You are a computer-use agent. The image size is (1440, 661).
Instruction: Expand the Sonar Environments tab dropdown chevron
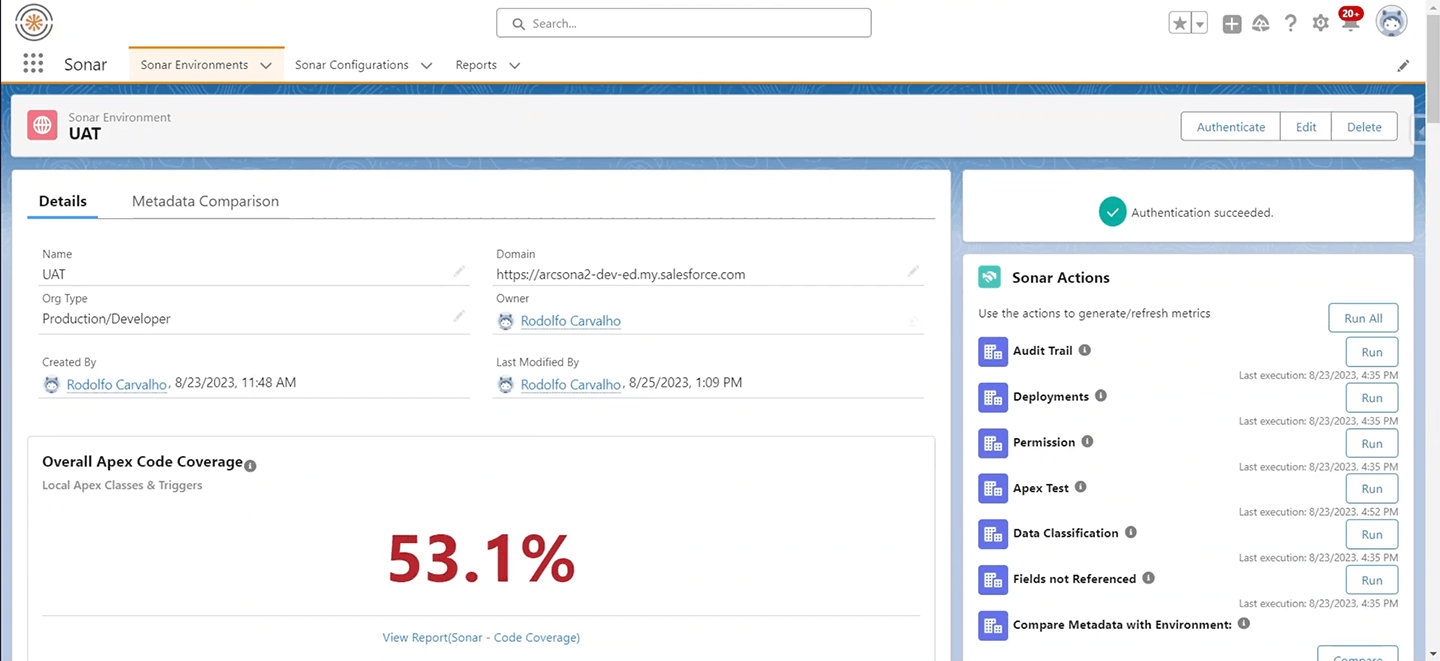pyautogui.click(x=266, y=65)
